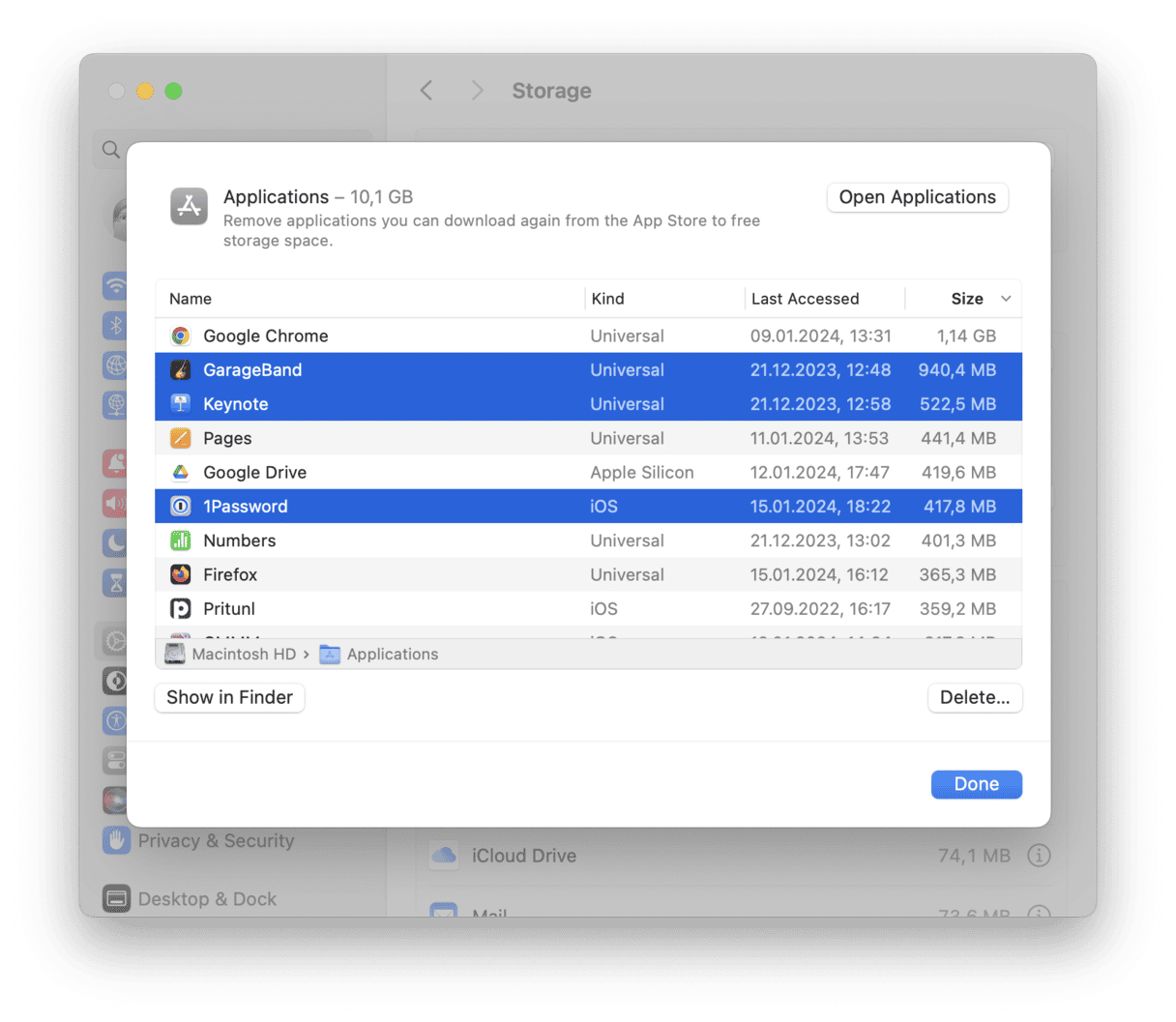
Task: Click the Firefox browser icon
Action: pyautogui.click(x=183, y=574)
